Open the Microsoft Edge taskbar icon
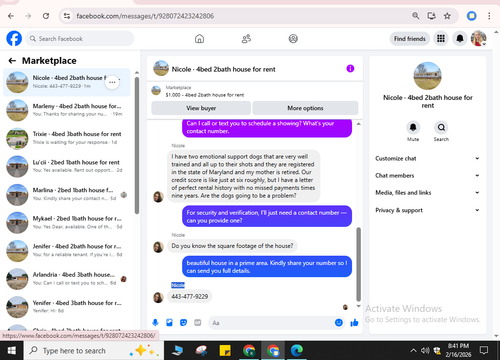Screen dimensions: 500x360 [296, 351]
